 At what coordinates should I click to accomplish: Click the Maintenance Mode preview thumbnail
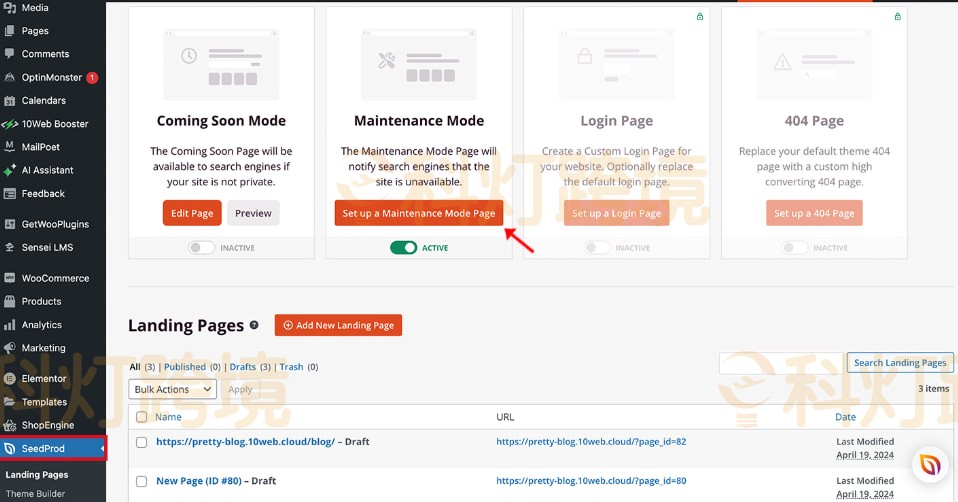coord(419,64)
